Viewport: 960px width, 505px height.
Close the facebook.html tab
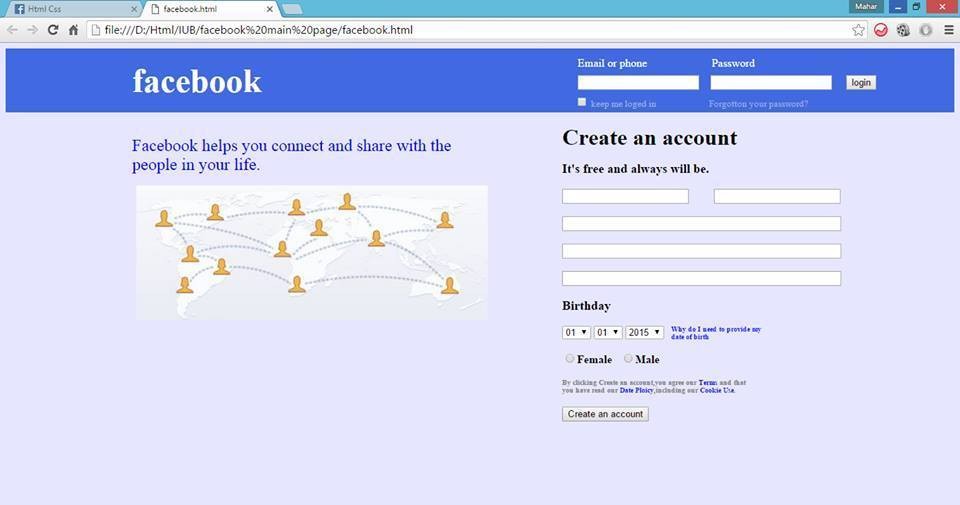pyautogui.click(x=269, y=9)
